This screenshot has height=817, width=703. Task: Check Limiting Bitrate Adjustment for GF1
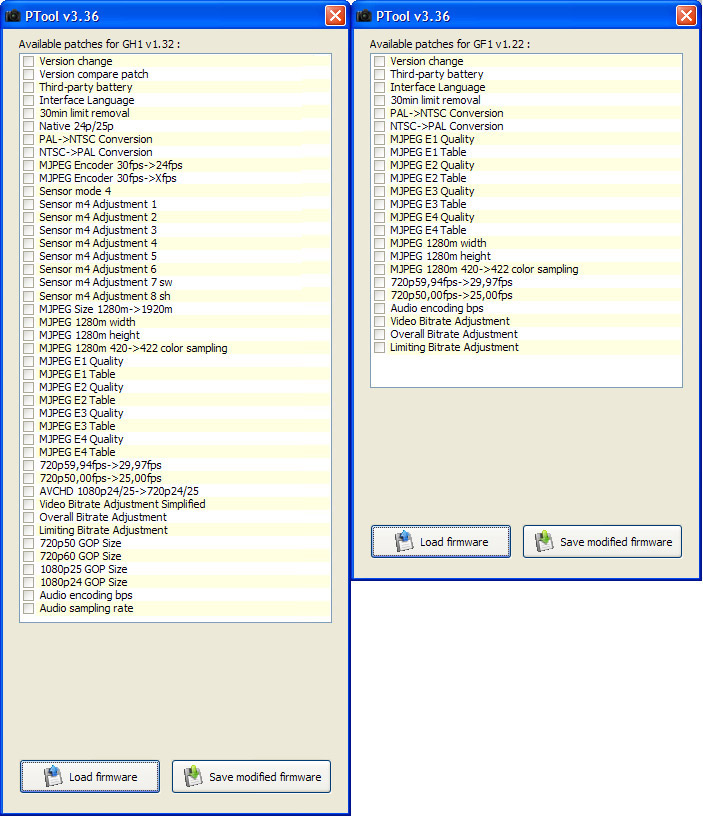[x=380, y=348]
